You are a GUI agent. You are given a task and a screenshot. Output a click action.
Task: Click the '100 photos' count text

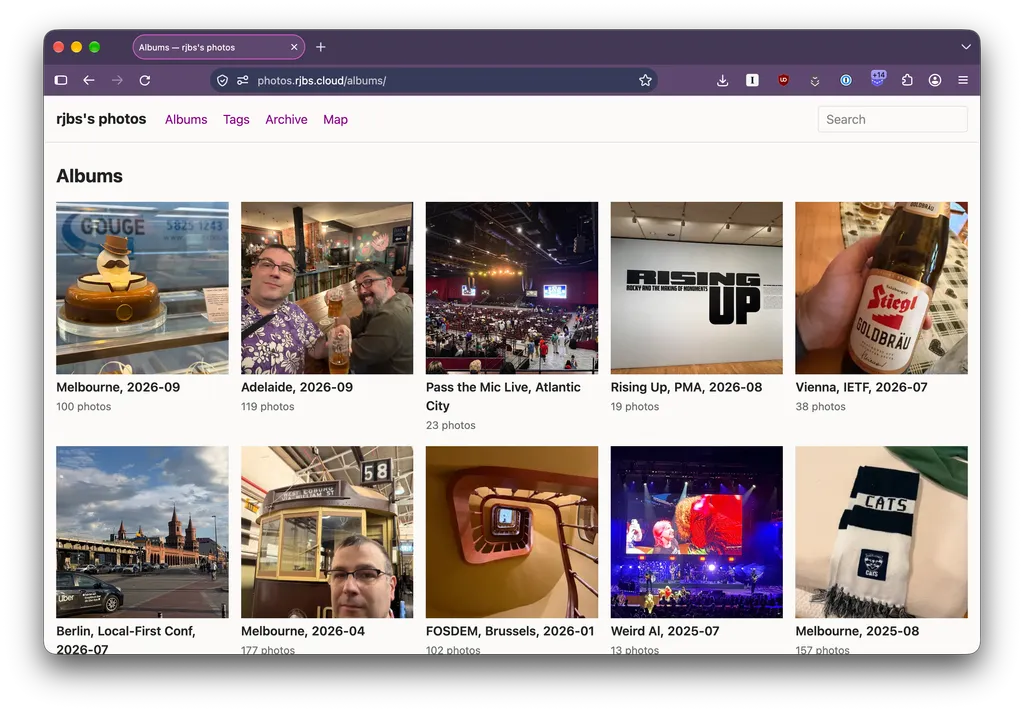(x=84, y=406)
